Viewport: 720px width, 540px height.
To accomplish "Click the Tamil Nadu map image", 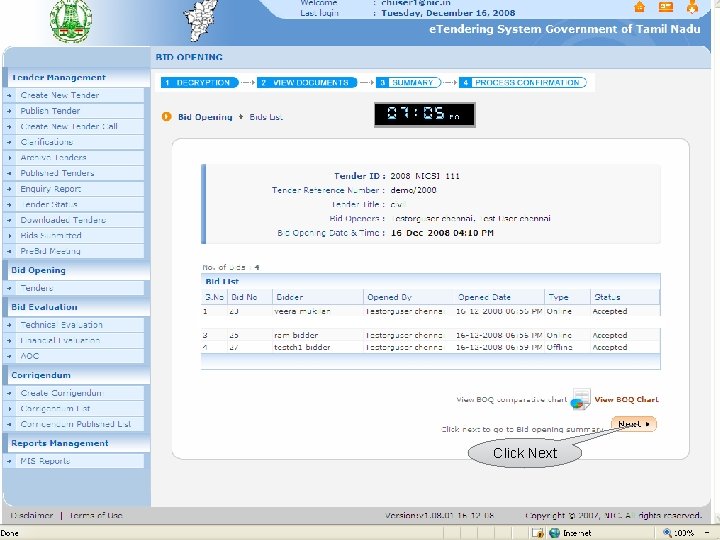I will [x=200, y=20].
